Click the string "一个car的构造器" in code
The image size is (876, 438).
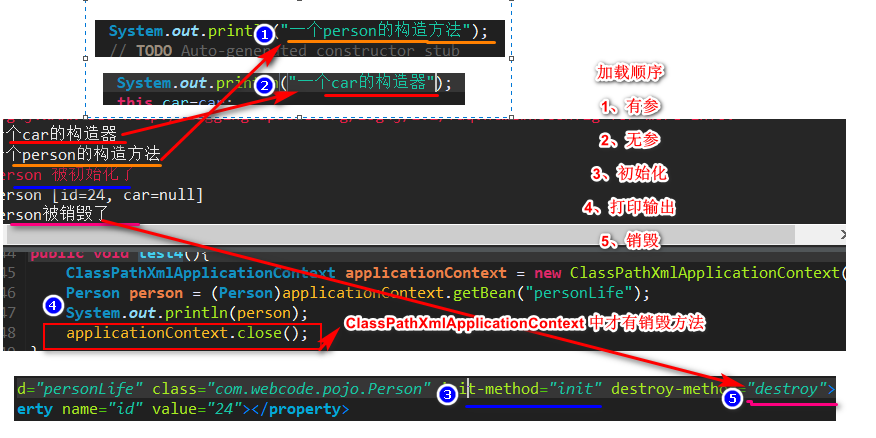pyautogui.click(x=362, y=83)
